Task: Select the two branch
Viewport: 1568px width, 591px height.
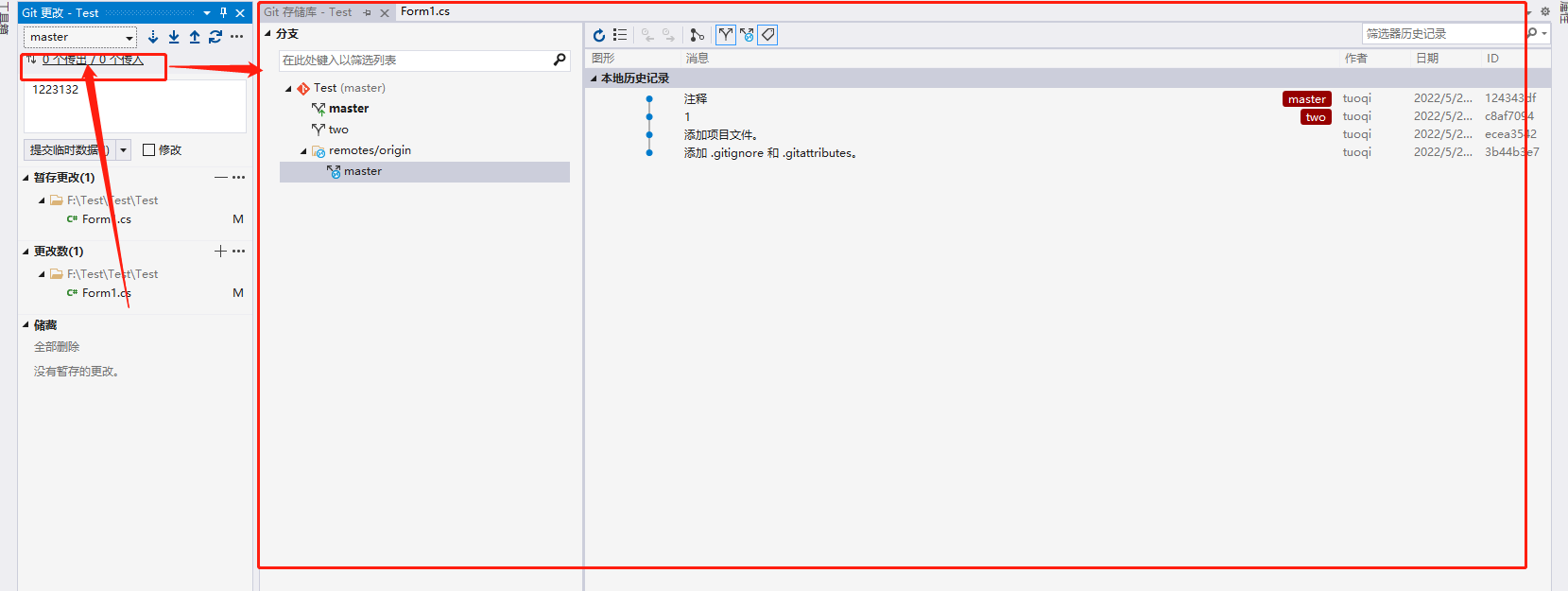Action: (338, 130)
